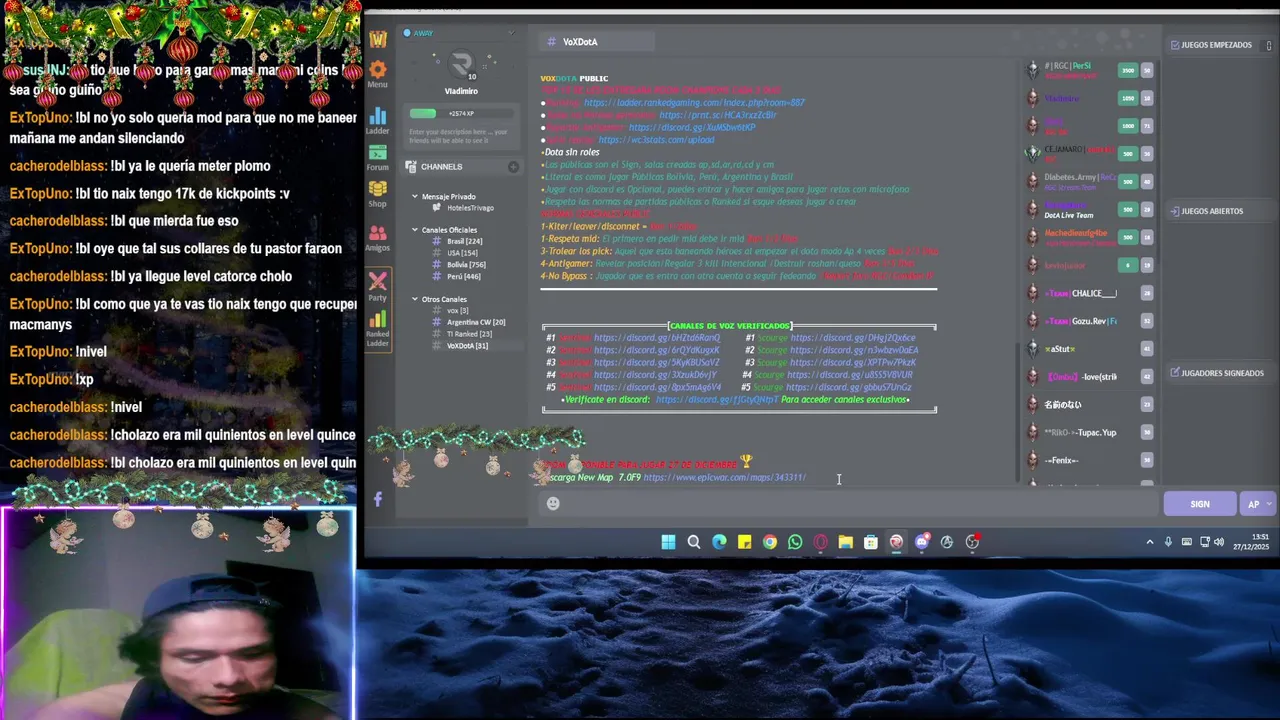Open Scourge #1 discord voice link
The image size is (1280, 720).
853,338
